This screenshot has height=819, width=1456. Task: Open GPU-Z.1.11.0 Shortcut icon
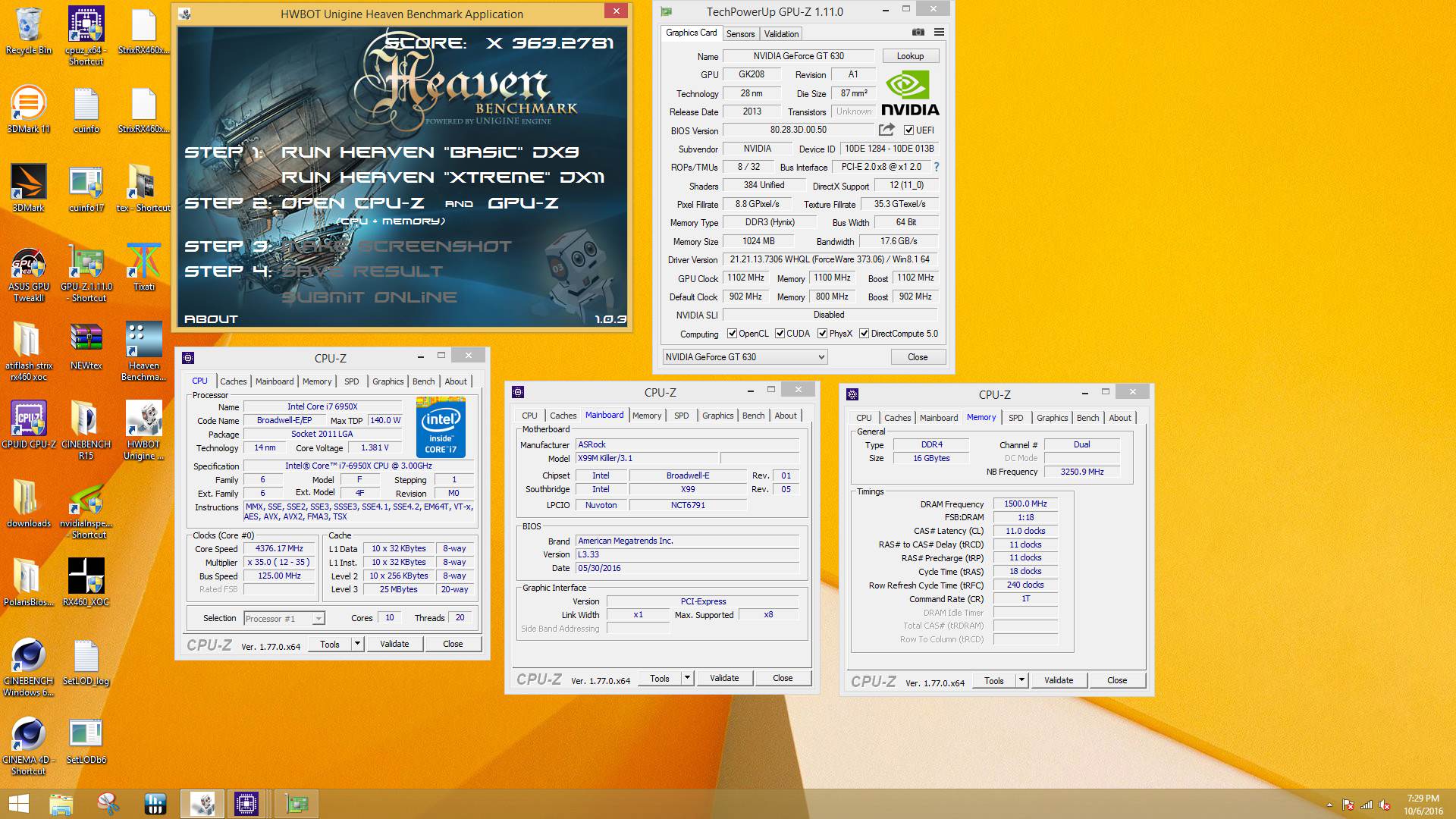(86, 273)
